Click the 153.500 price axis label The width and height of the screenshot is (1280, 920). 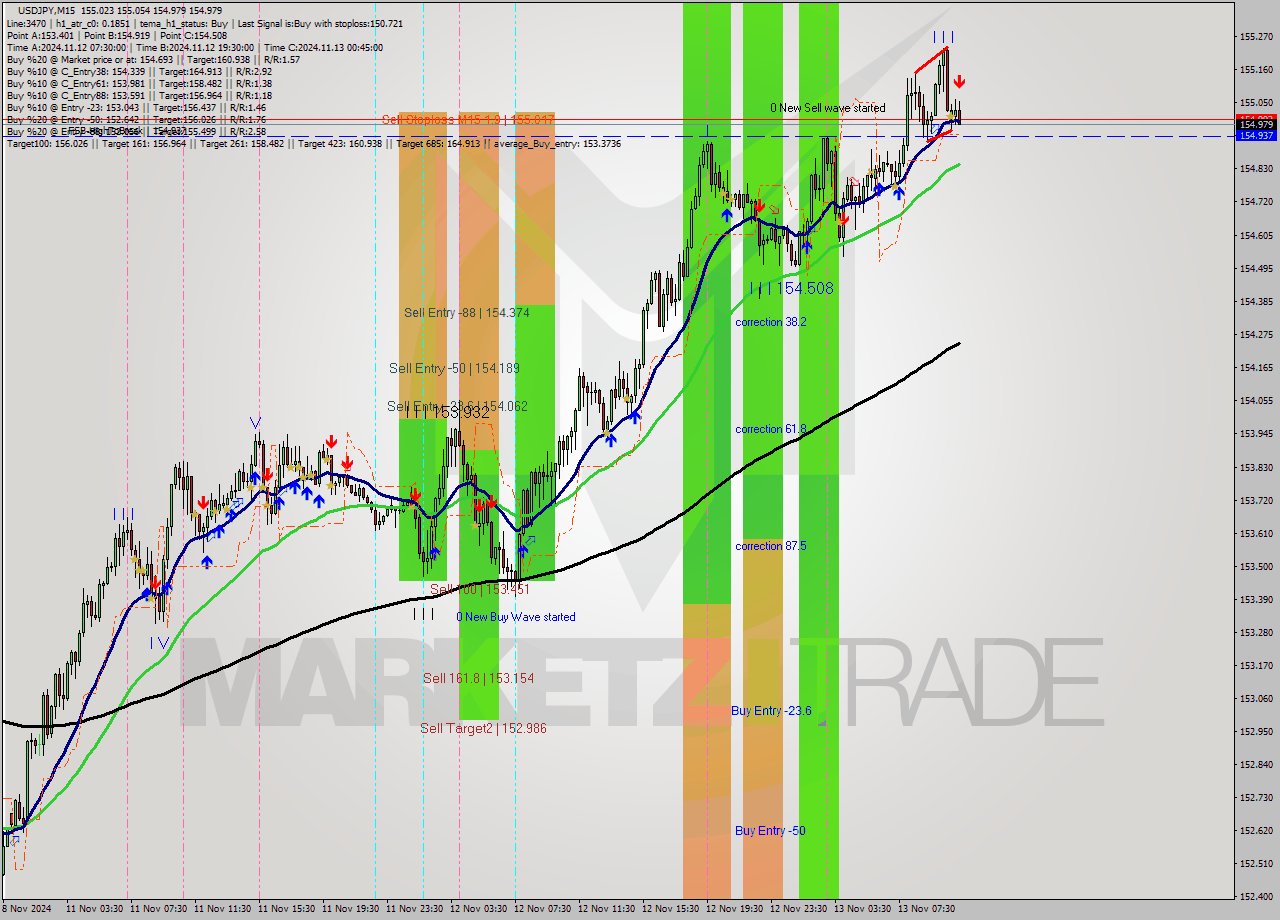point(1256,566)
